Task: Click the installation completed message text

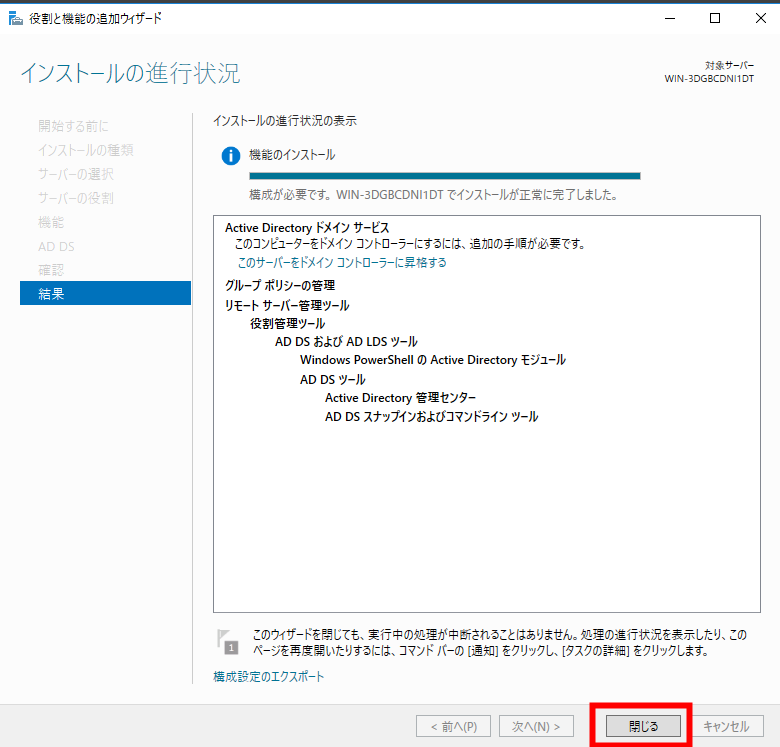Action: (x=433, y=195)
